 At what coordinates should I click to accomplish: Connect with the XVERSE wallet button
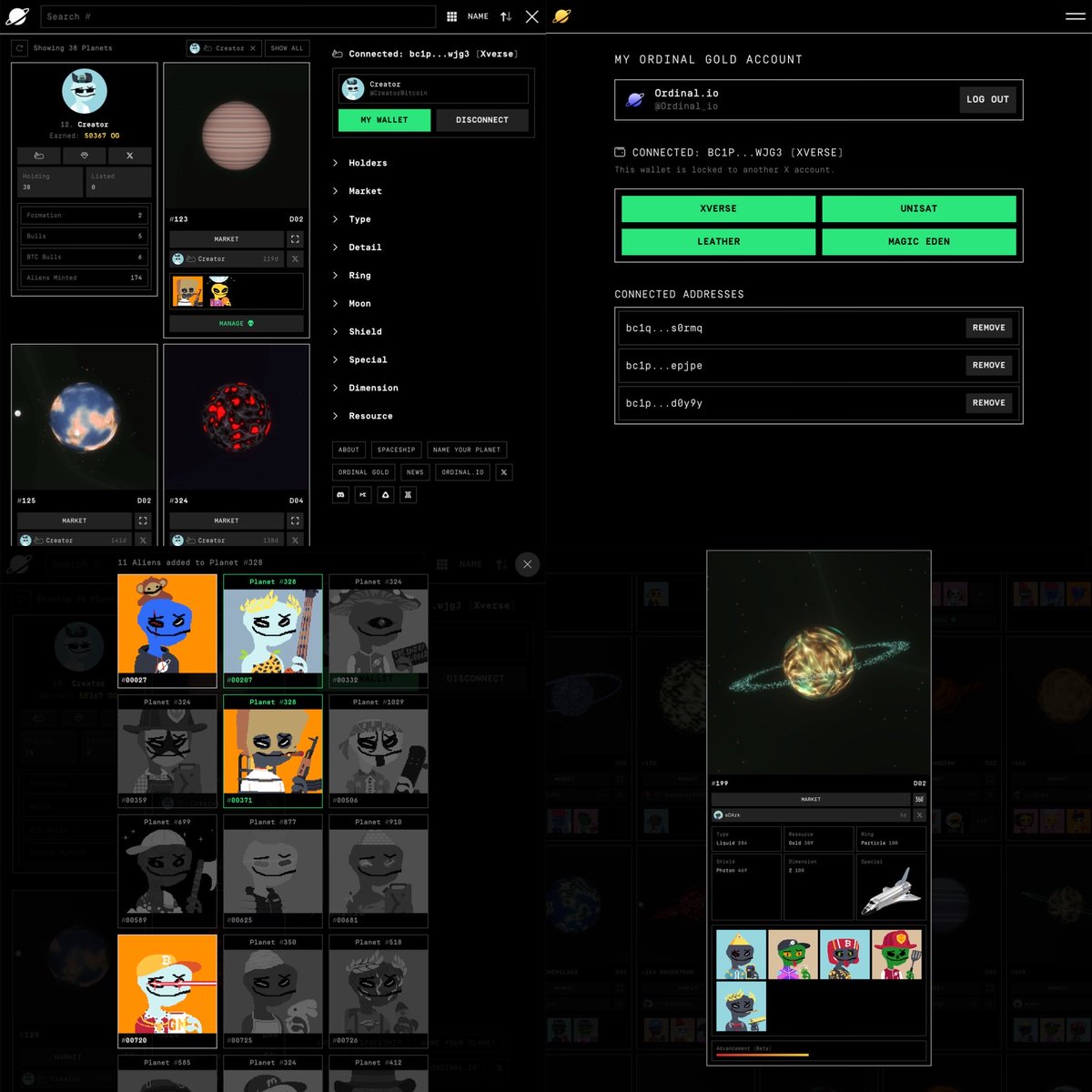[719, 208]
